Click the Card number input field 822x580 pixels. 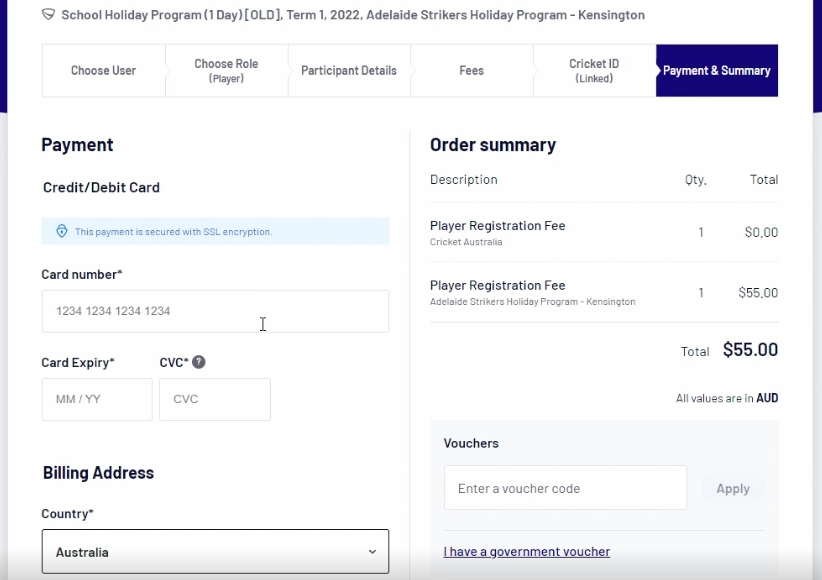(x=215, y=311)
